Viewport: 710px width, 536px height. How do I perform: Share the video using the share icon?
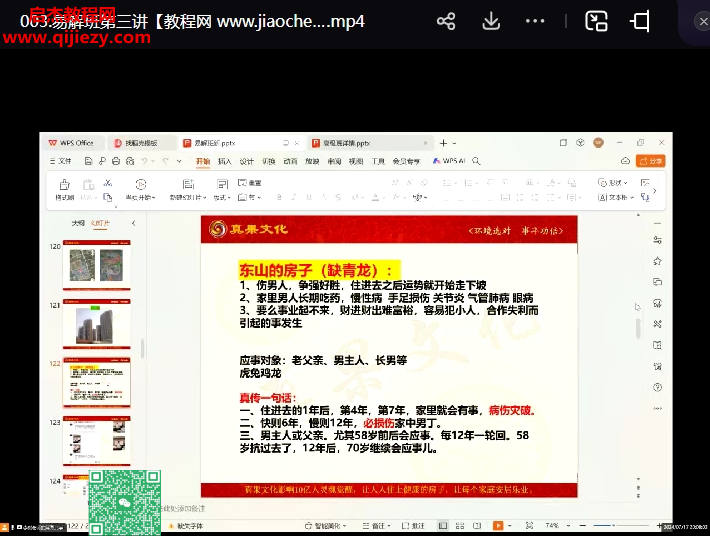446,21
